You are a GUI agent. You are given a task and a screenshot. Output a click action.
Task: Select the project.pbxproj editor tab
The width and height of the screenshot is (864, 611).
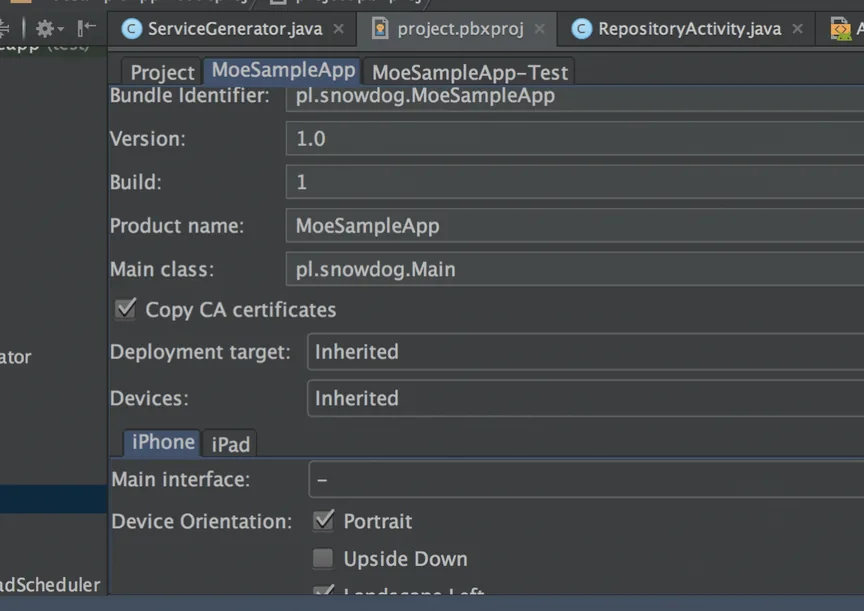click(457, 29)
